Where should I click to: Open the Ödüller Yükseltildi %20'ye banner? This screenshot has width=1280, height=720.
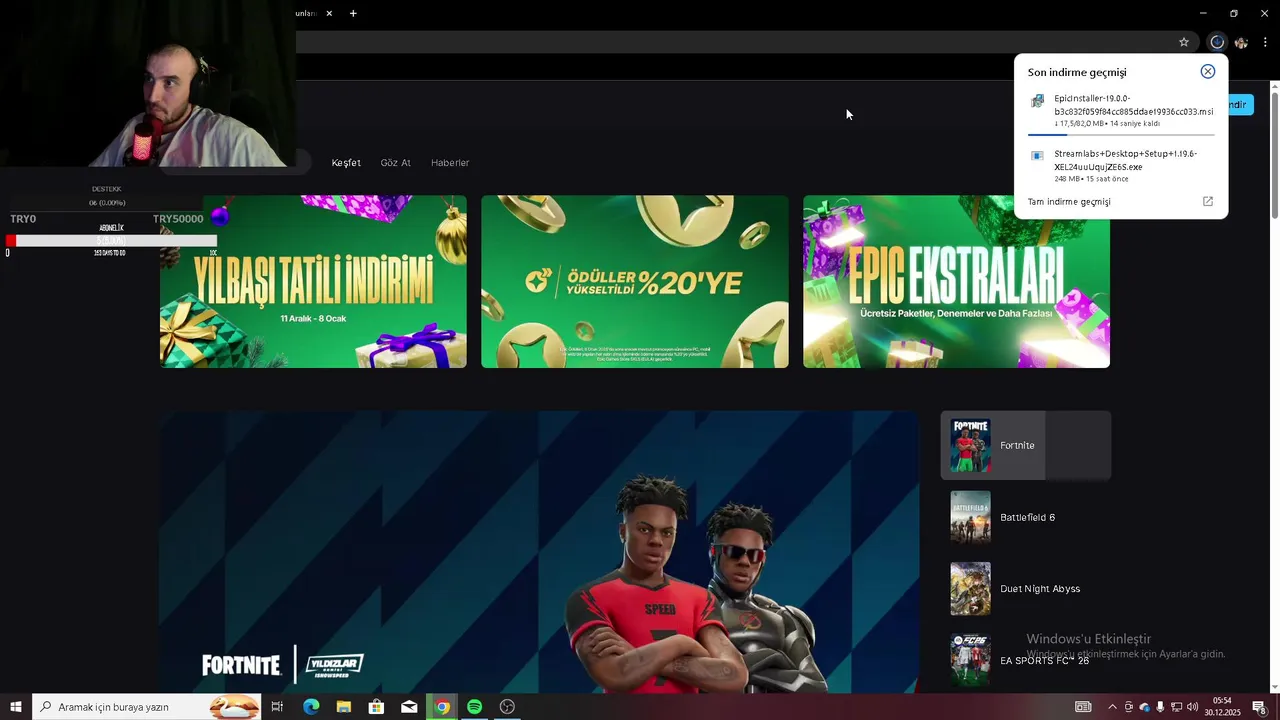coord(635,281)
